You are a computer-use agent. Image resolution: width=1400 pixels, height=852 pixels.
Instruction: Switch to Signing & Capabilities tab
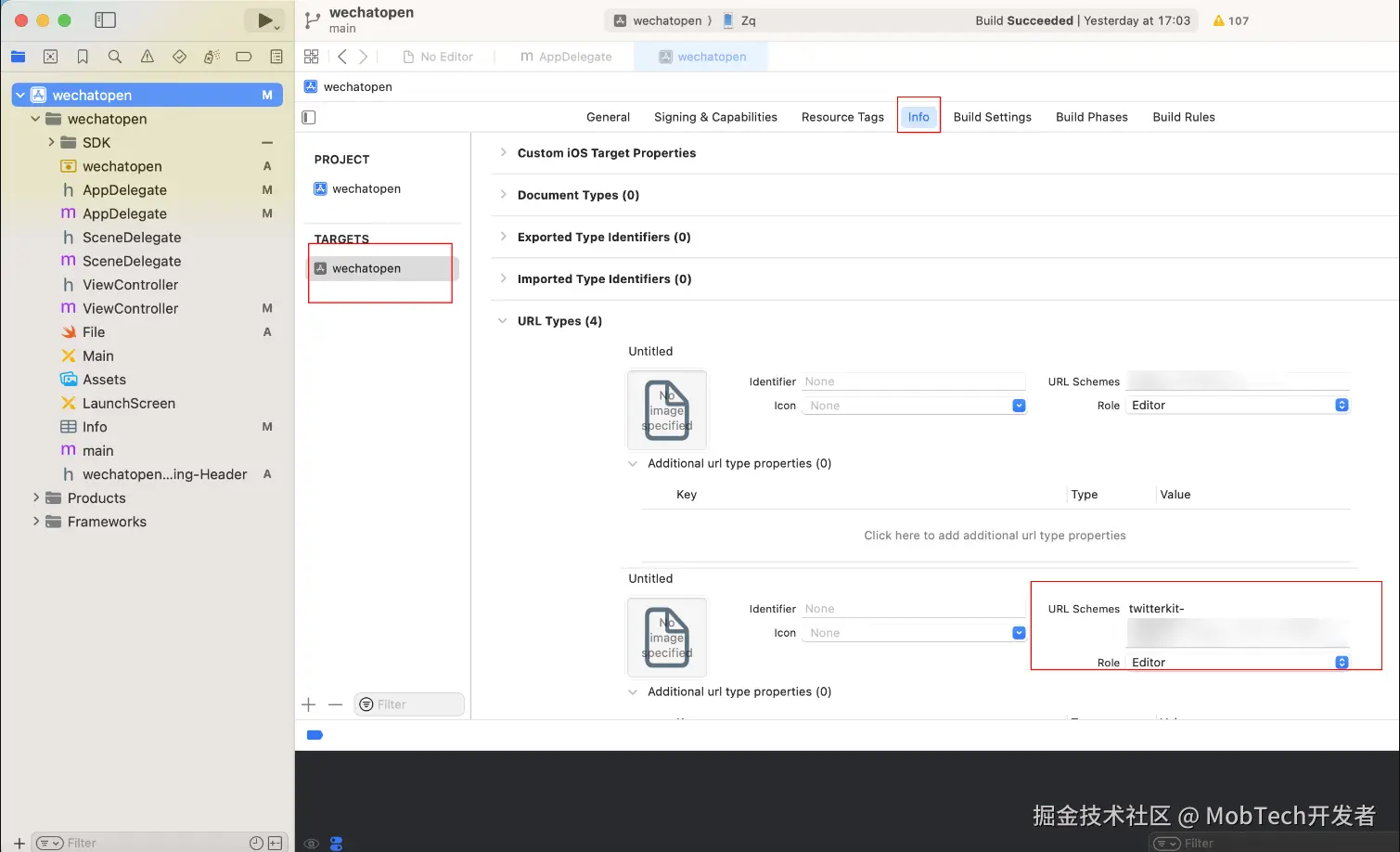coord(715,117)
